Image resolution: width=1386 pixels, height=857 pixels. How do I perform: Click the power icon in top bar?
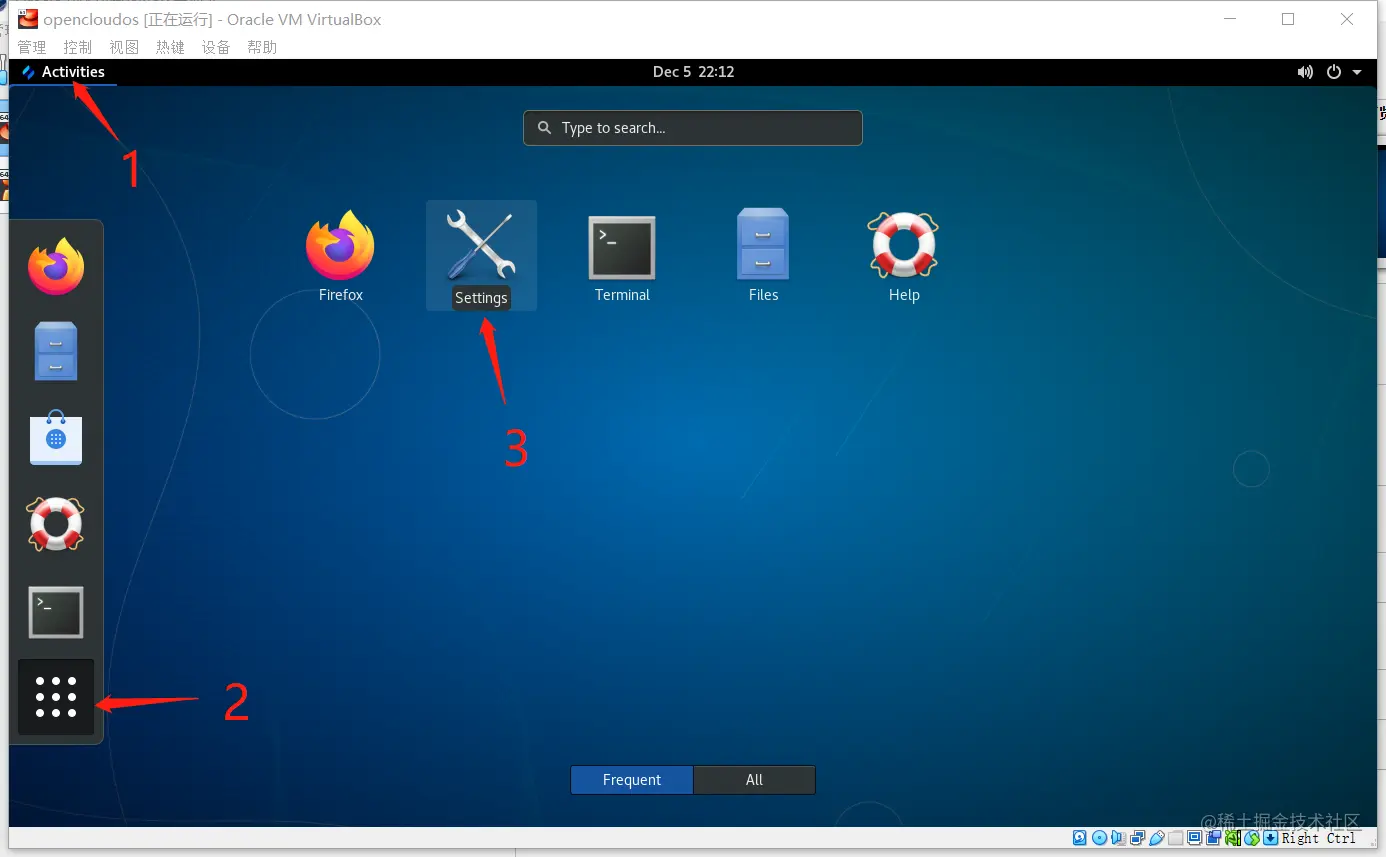point(1333,72)
